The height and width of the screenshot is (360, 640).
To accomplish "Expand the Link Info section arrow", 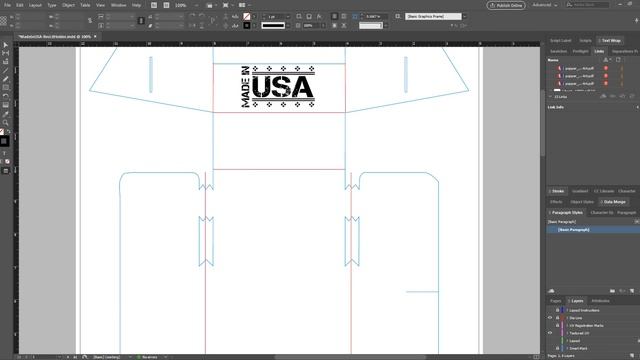I will coord(637,107).
